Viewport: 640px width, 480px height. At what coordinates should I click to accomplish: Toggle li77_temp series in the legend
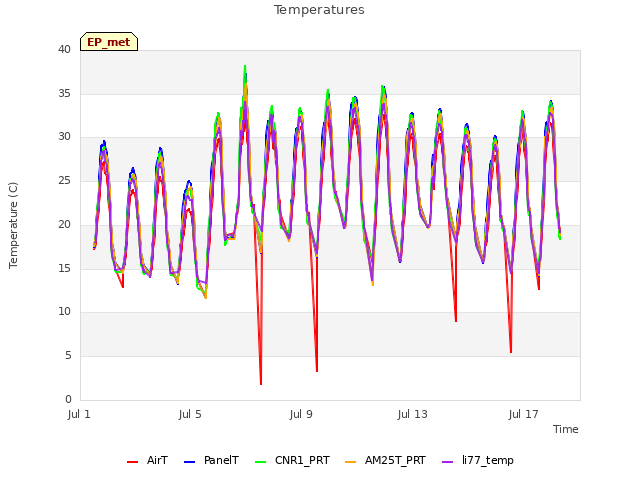478,461
